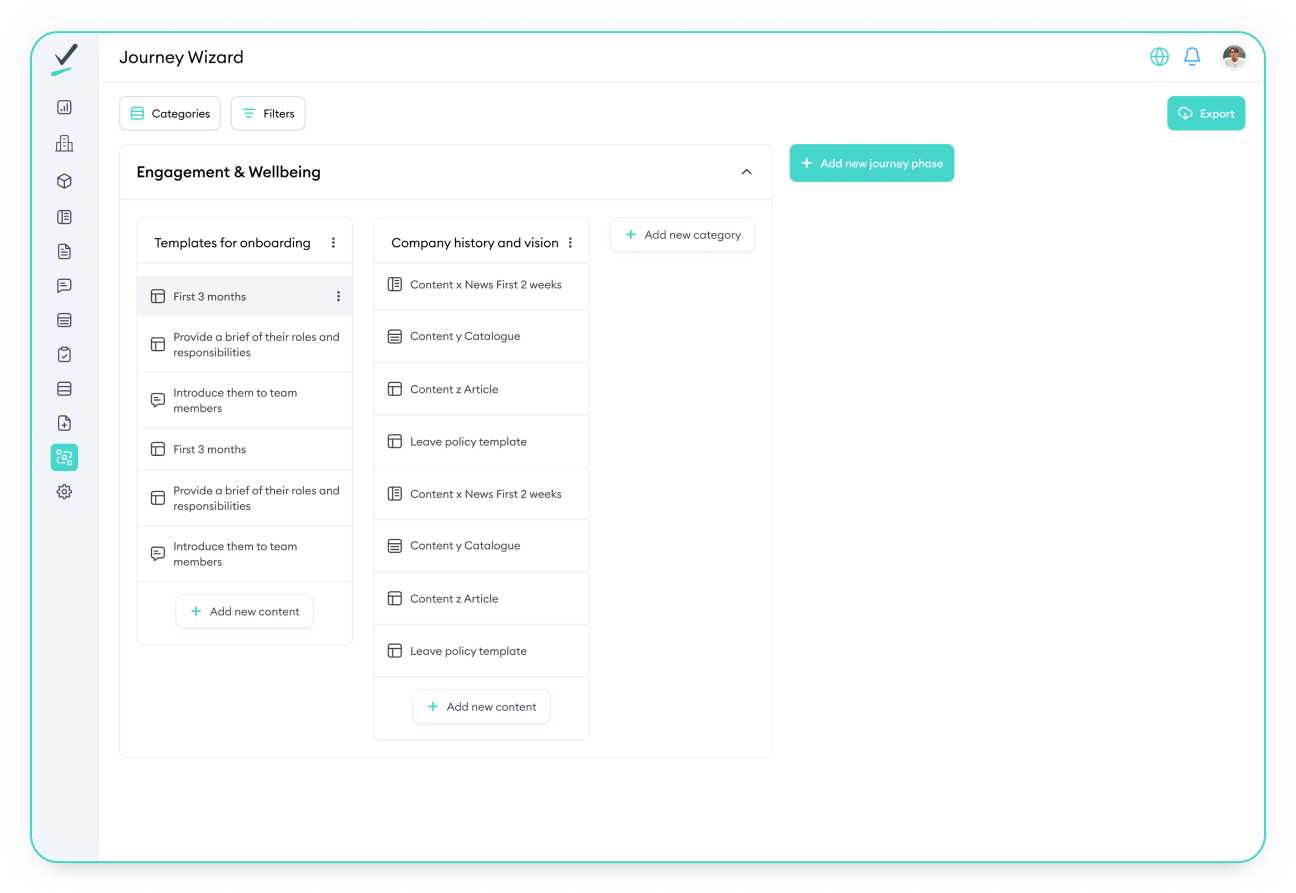Open options menu for Company history and vision

(x=568, y=242)
